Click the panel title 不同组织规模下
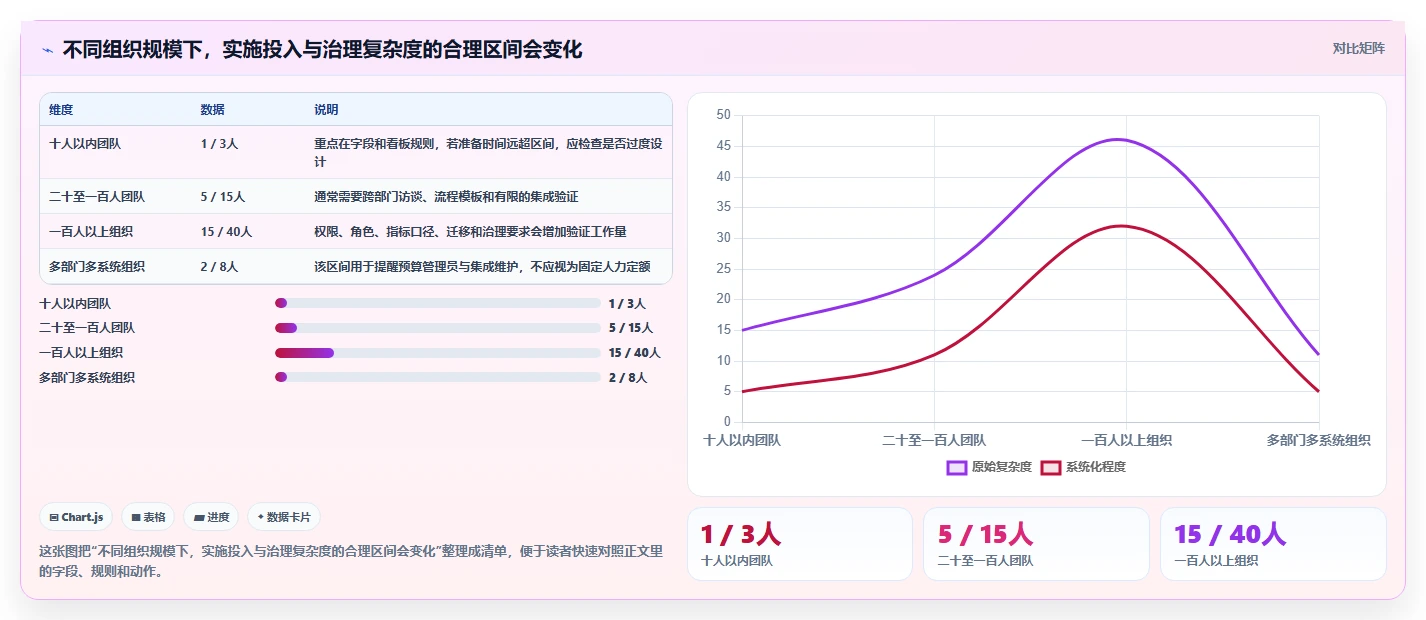Image resolution: width=1426 pixels, height=620 pixels. [322, 50]
